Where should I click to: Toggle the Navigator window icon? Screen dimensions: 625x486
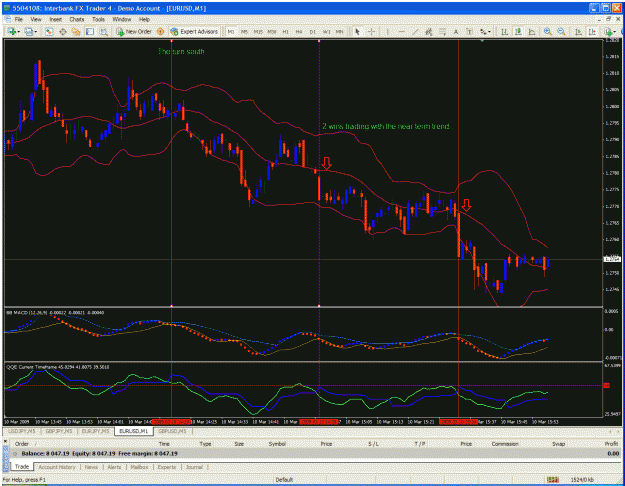coord(76,31)
